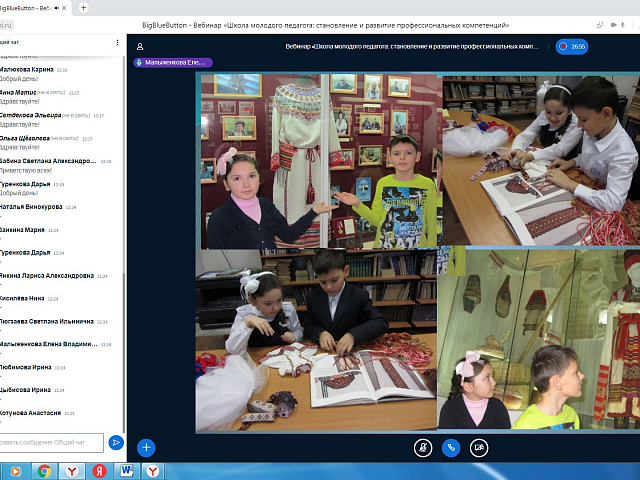
Task: Click the public chat message input field
Action: pos(51,442)
